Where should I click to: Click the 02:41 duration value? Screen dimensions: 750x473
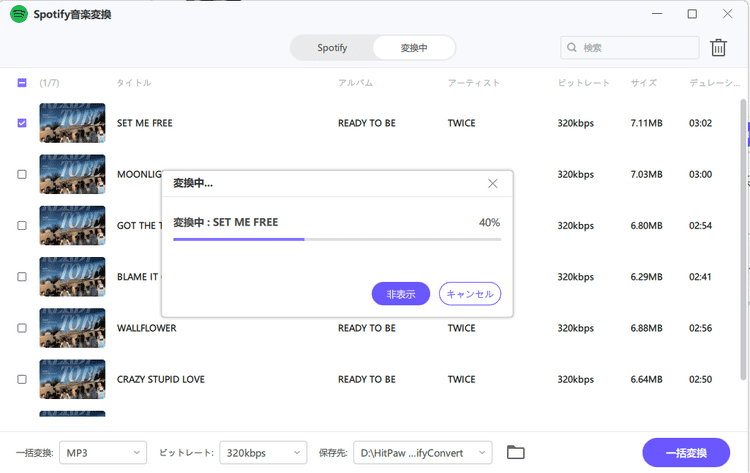700,276
